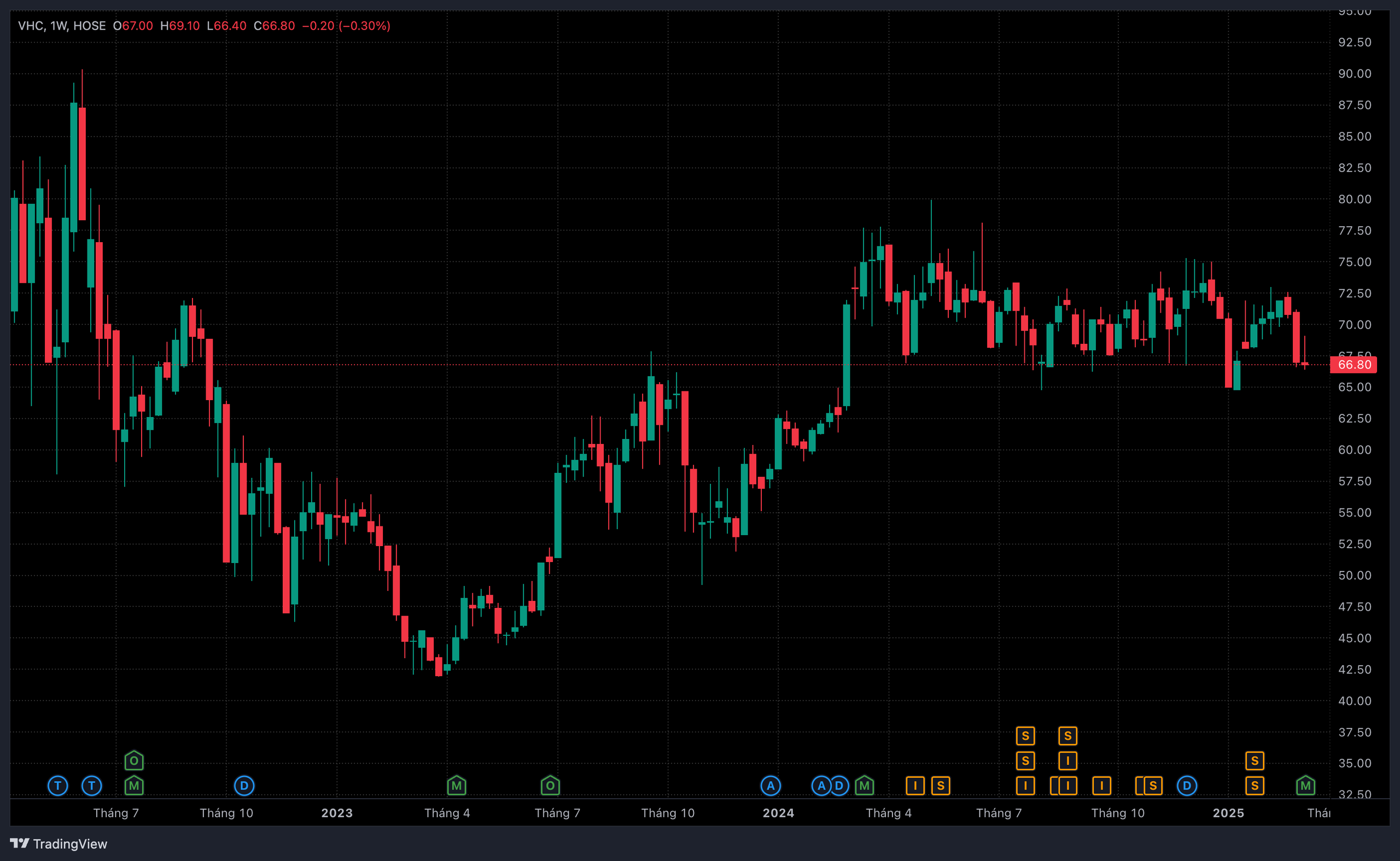Image resolution: width=1400 pixels, height=861 pixels.
Task: Click the orange I marker right after Tháng 4 2024
Action: 915,786
